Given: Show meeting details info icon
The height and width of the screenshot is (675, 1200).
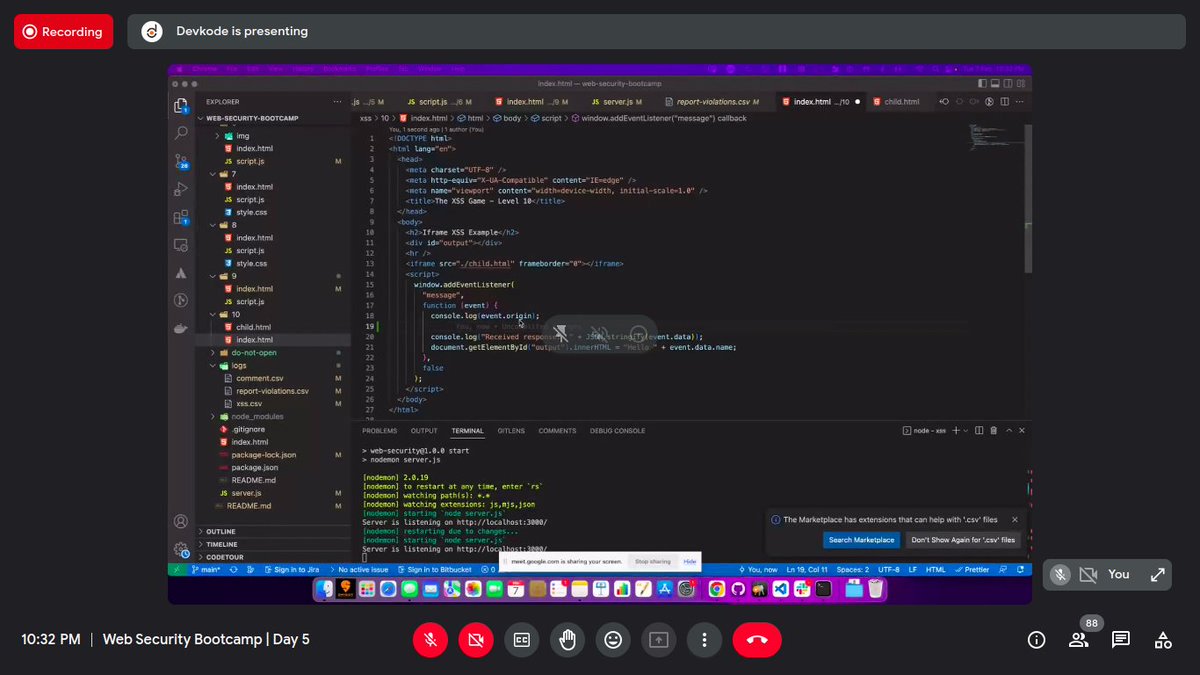Looking at the screenshot, I should tap(1036, 640).
